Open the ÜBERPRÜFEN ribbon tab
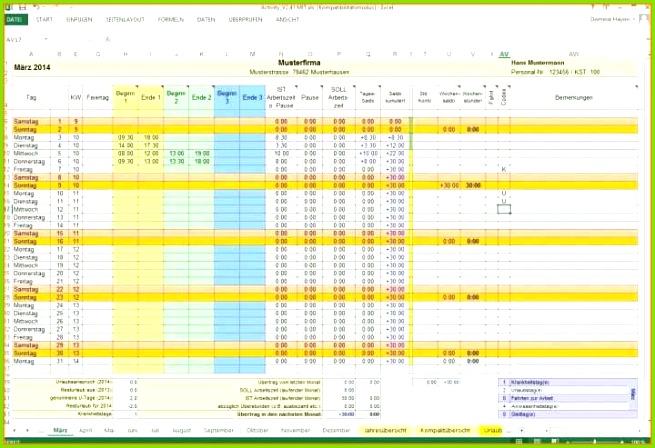655x448 pixels. [245, 20]
